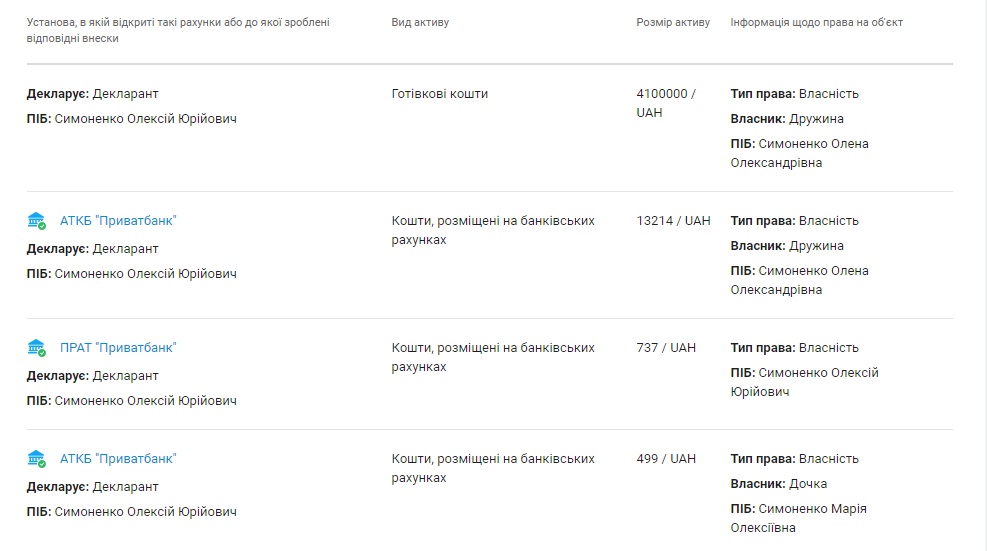Click "Власник: Дружина" in the Готівкові кошти row
The width and height of the screenshot is (987, 551).
click(787, 119)
